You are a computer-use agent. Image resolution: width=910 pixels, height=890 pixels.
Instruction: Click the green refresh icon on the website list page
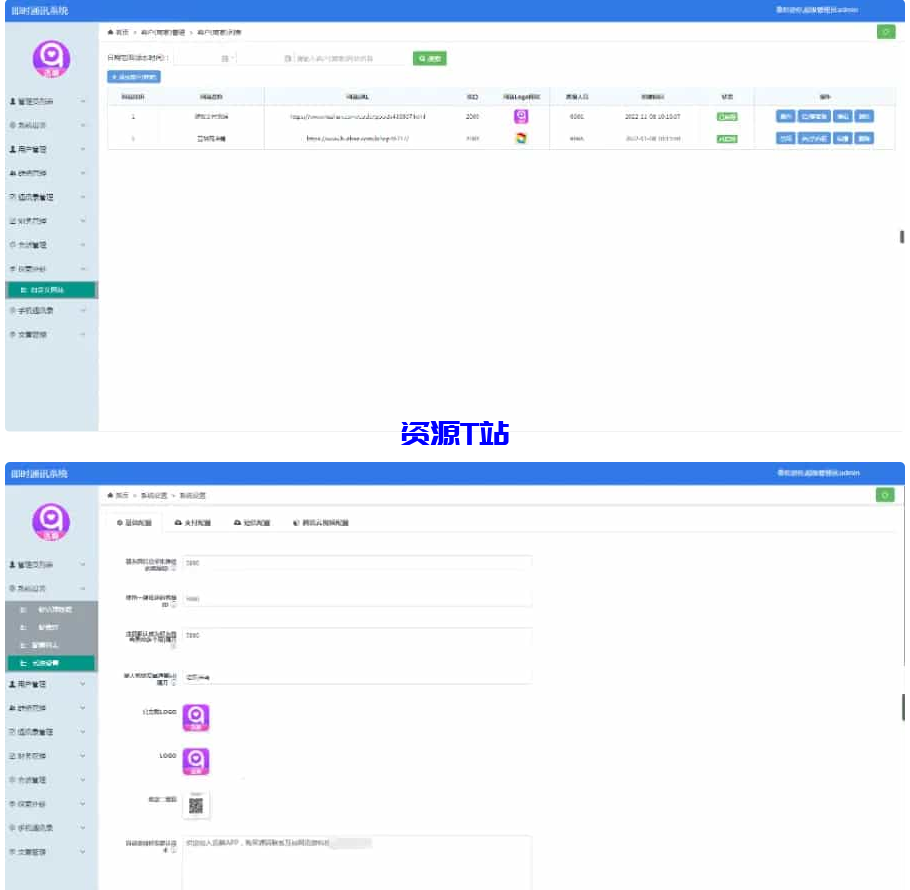point(886,32)
